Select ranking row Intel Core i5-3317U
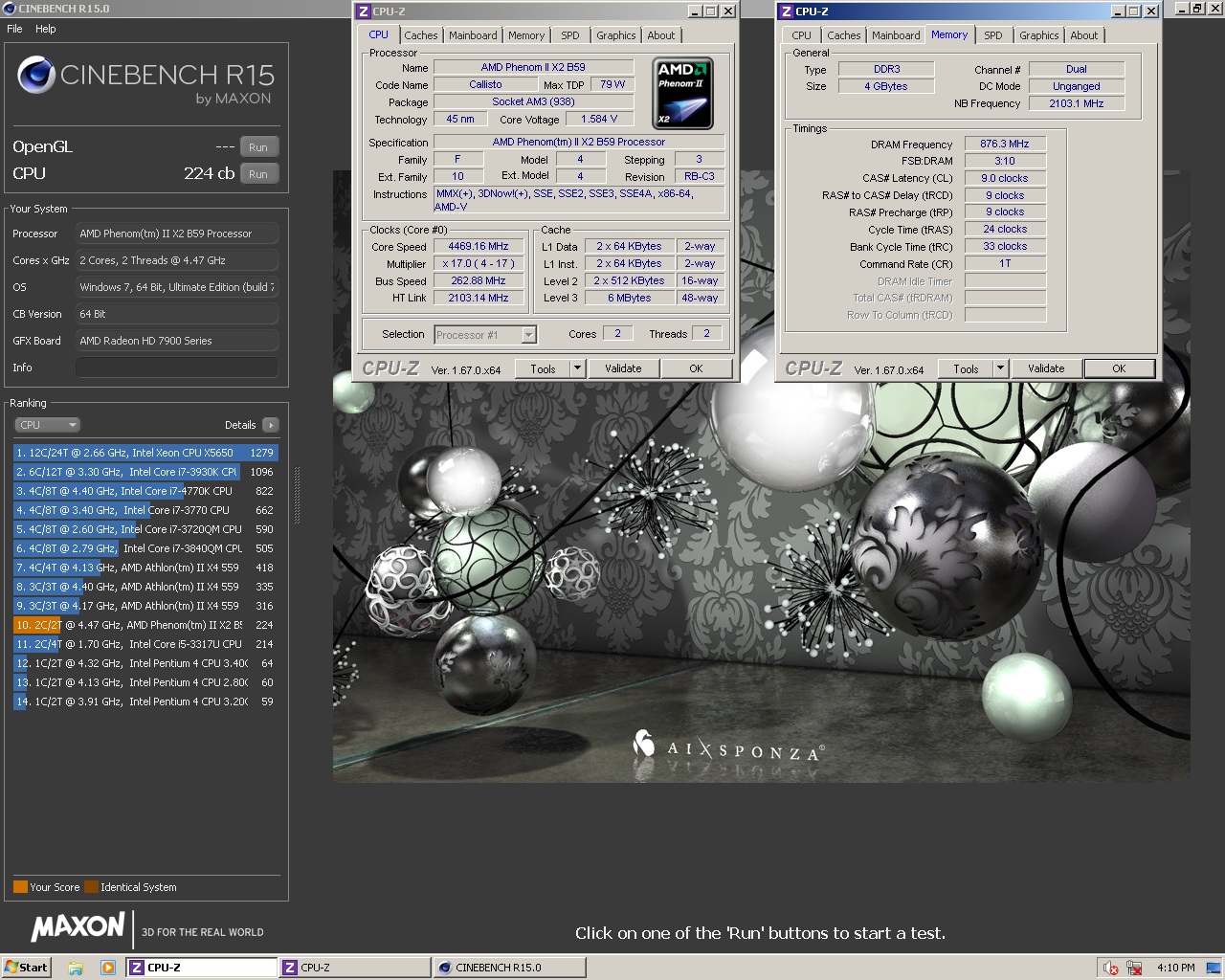 145,644
